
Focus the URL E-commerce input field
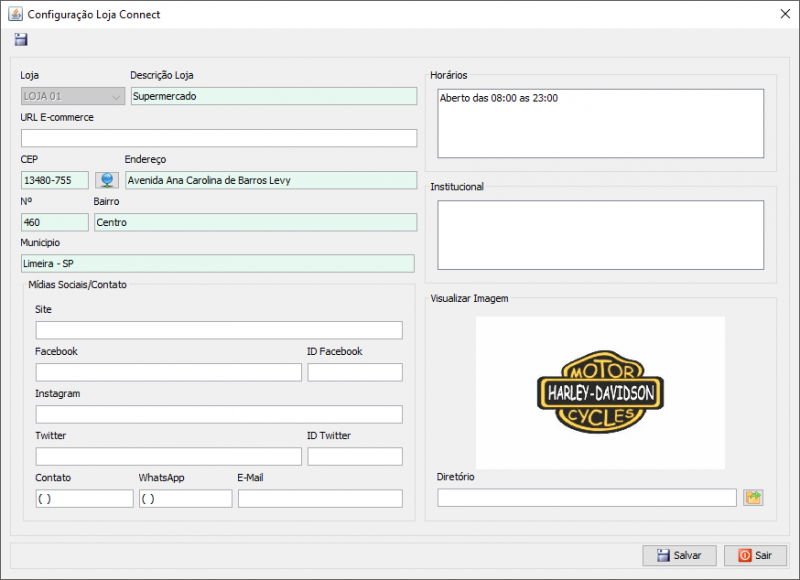point(219,138)
